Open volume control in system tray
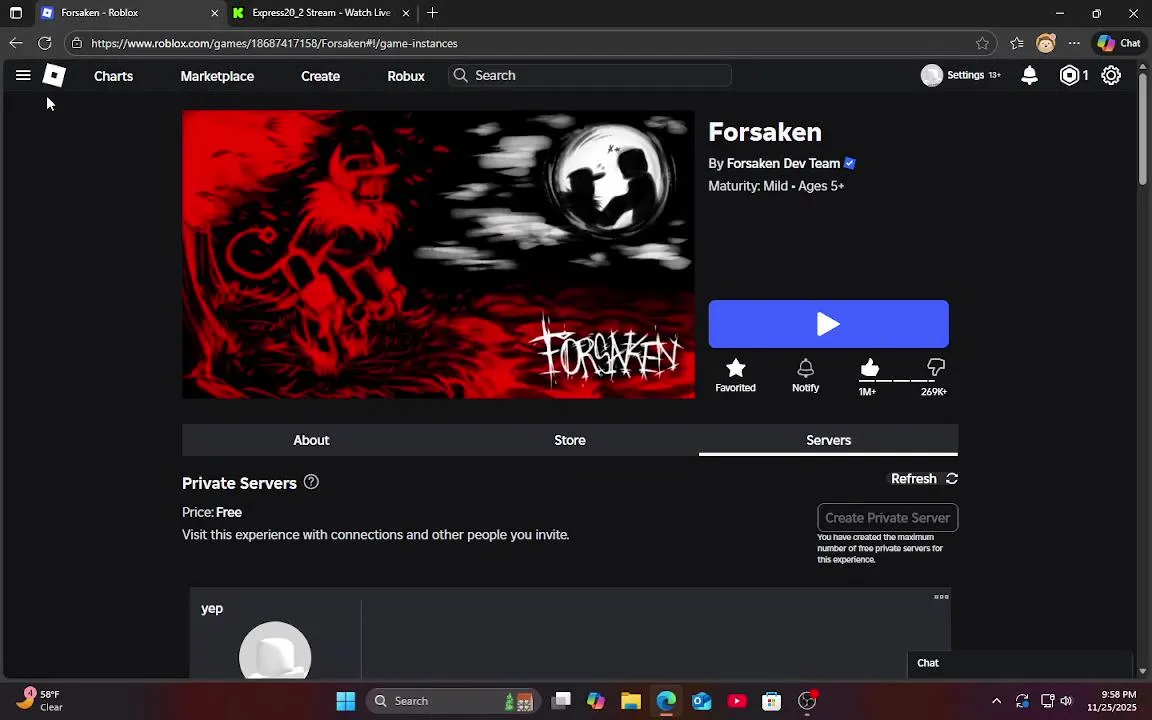This screenshot has height=720, width=1152. pyautogui.click(x=1066, y=701)
